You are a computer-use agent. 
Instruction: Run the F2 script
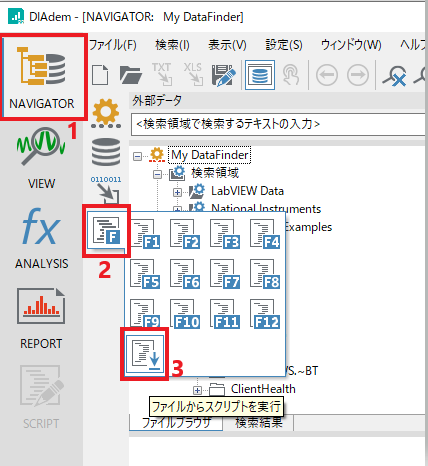point(185,234)
